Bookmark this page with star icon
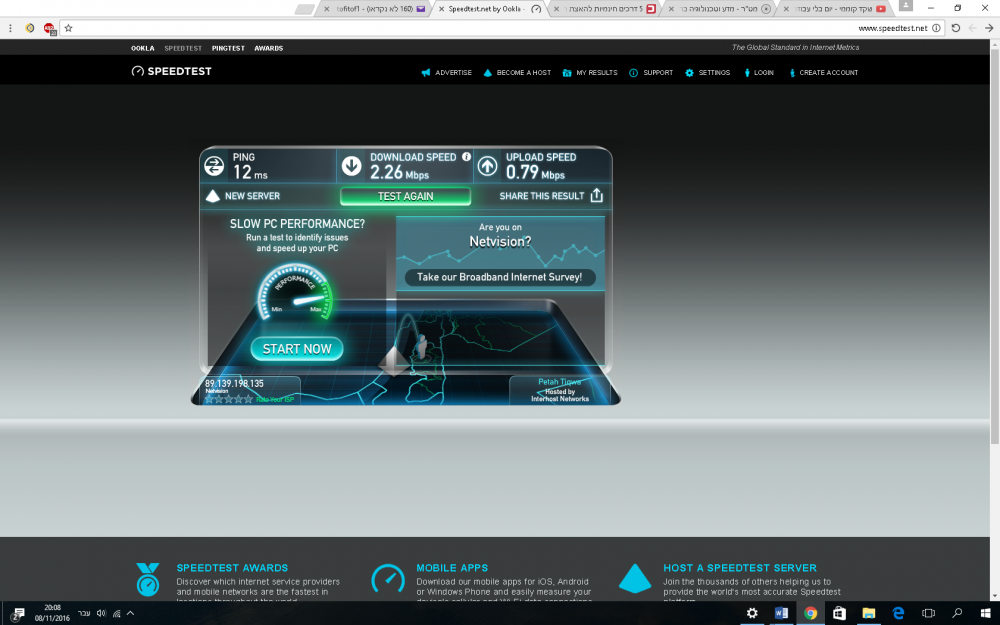This screenshot has width=1000, height=625. tap(68, 28)
